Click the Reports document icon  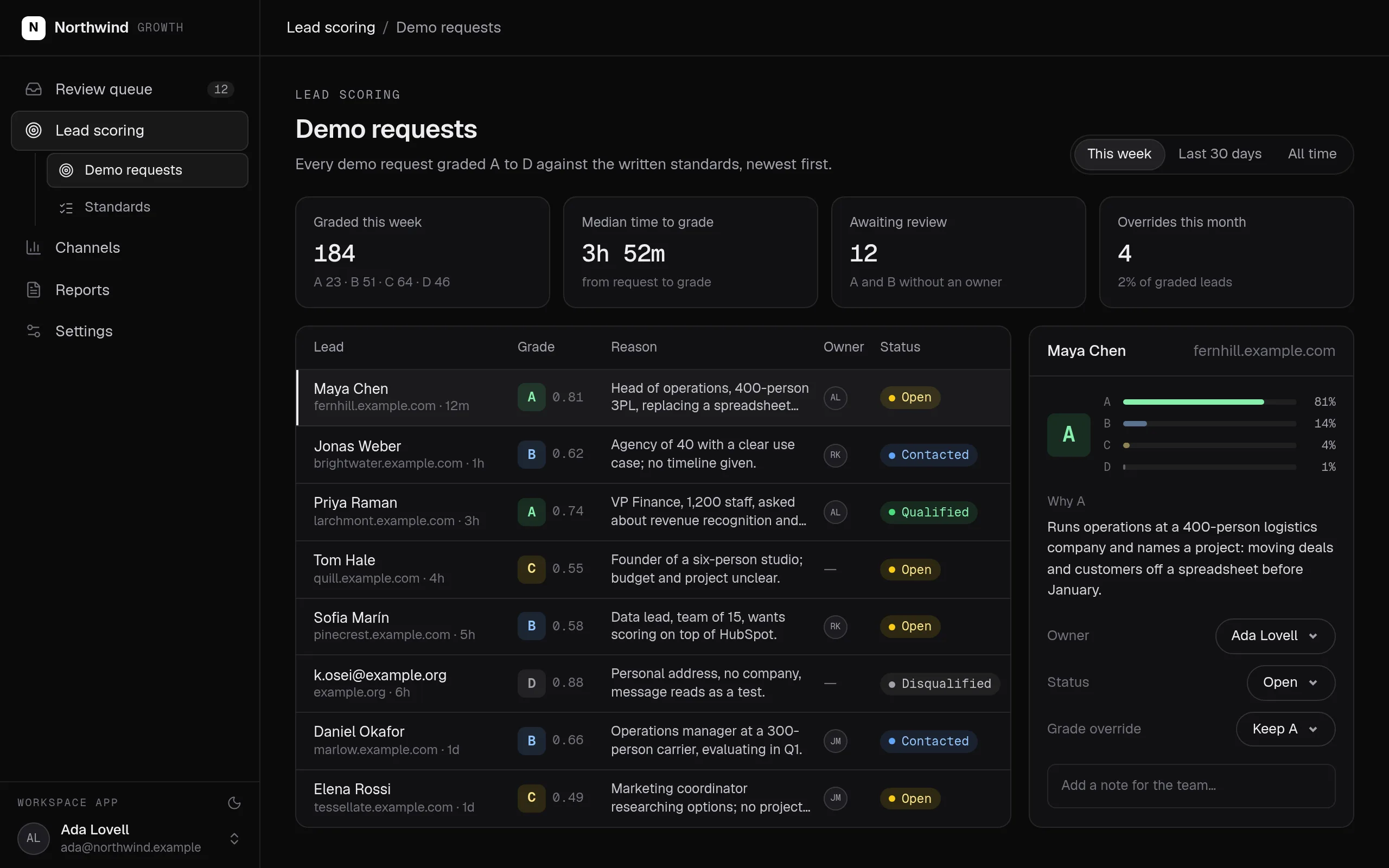tap(34, 290)
